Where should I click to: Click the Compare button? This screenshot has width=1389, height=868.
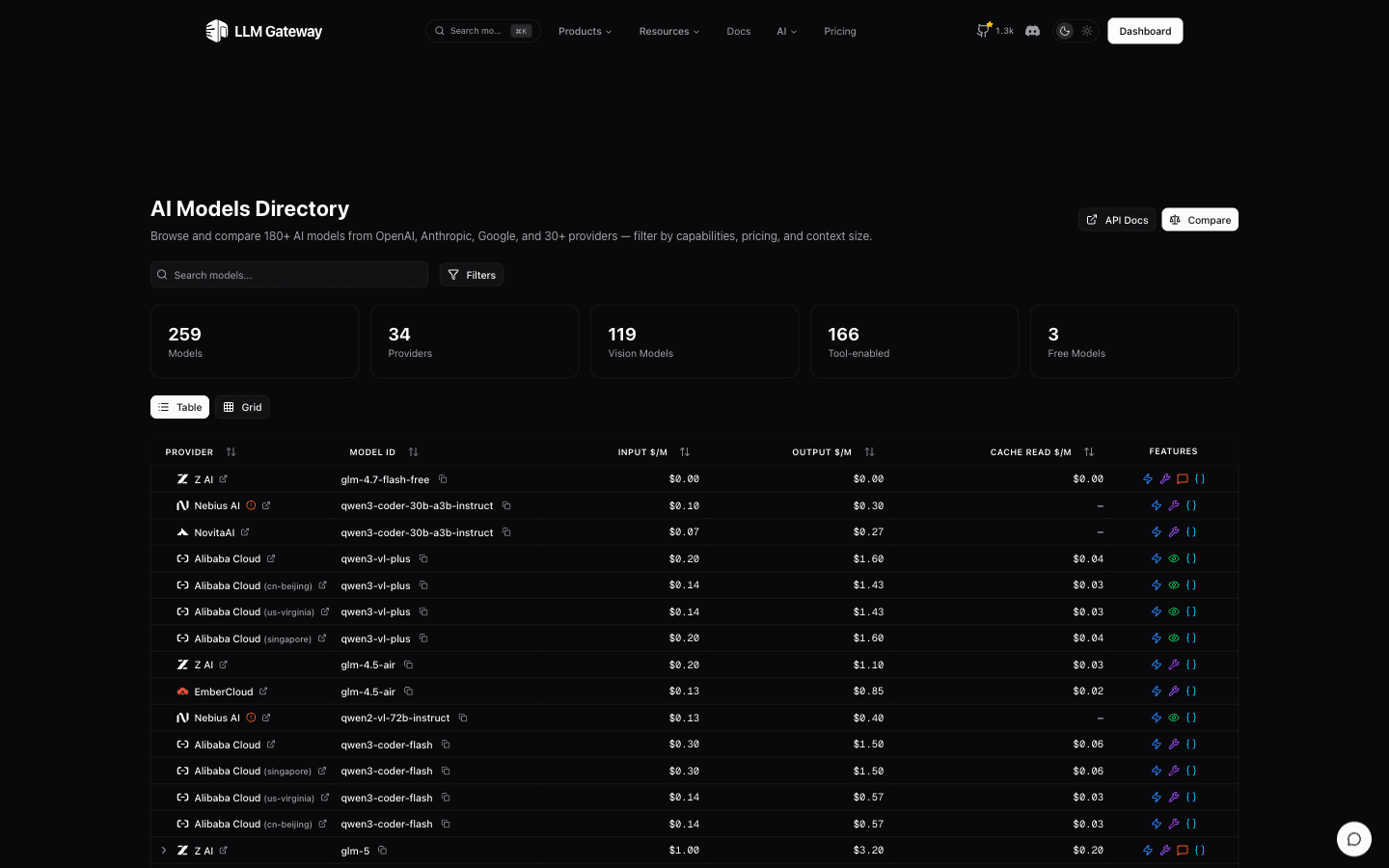point(1200,220)
